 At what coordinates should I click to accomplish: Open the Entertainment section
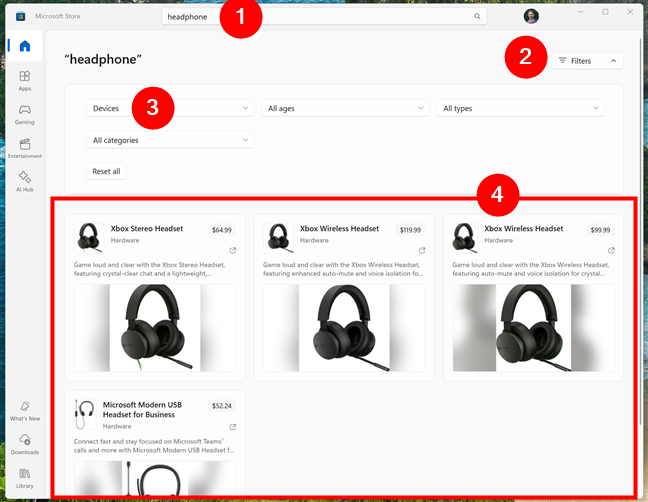click(25, 148)
